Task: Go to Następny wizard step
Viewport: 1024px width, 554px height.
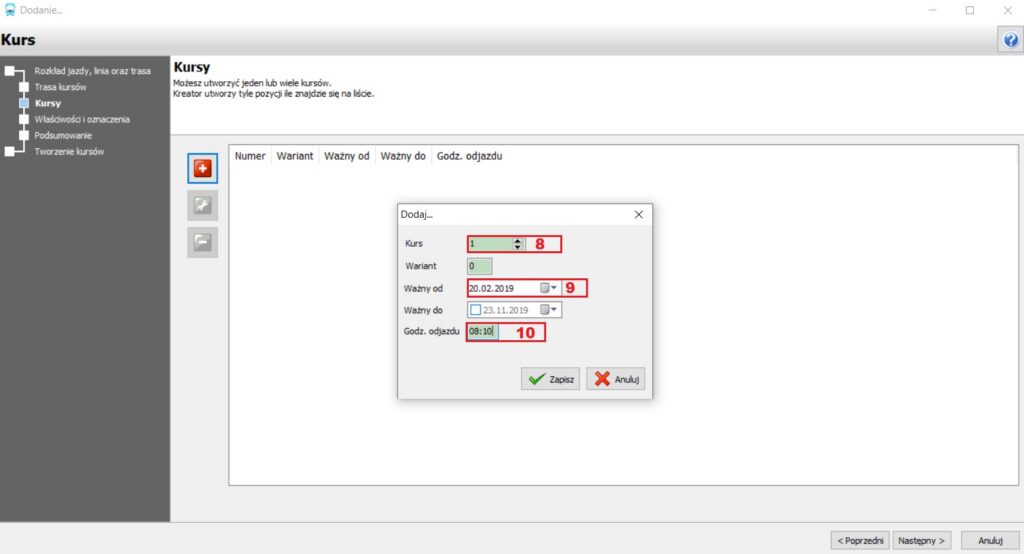Action: [x=921, y=540]
